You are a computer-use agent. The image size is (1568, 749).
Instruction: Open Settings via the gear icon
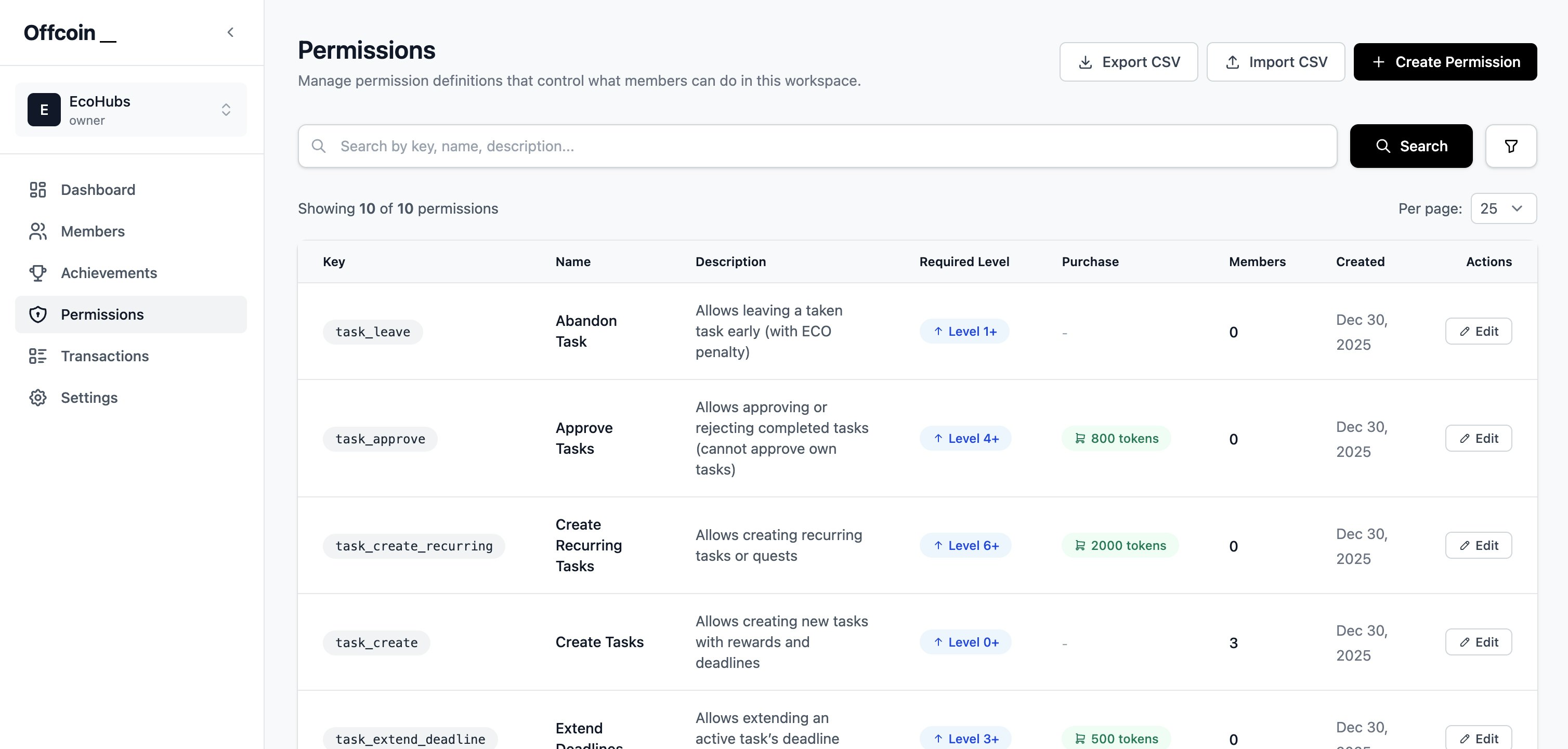[38, 397]
